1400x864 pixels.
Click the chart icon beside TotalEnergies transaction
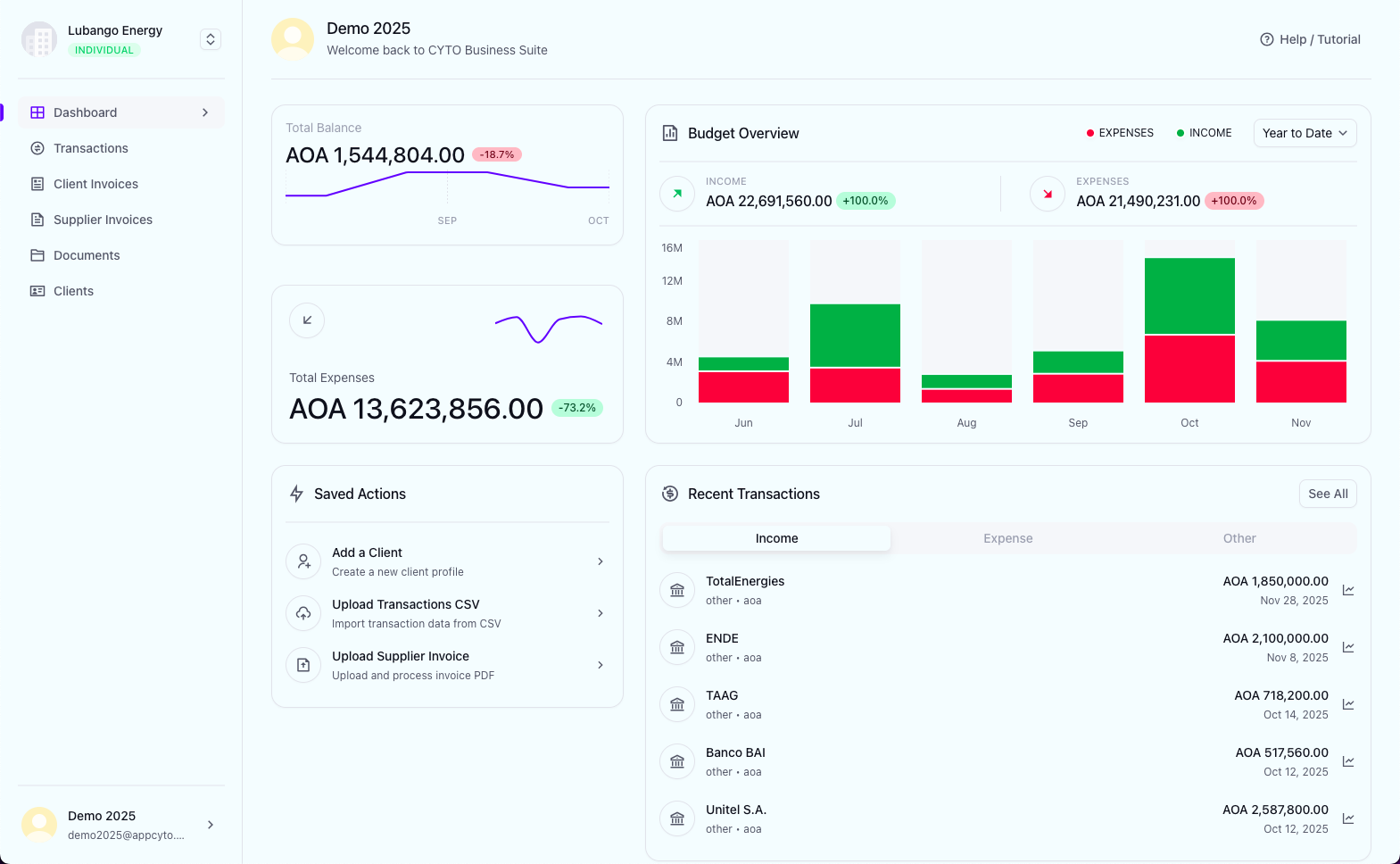[1348, 590]
